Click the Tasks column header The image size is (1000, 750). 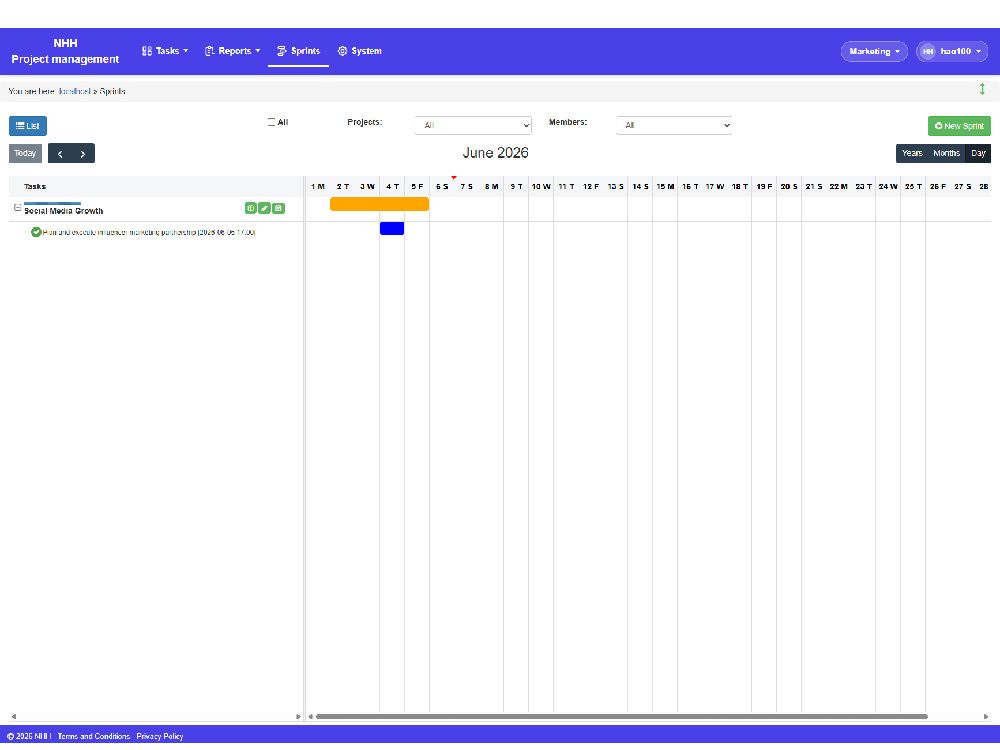pyautogui.click(x=35, y=187)
